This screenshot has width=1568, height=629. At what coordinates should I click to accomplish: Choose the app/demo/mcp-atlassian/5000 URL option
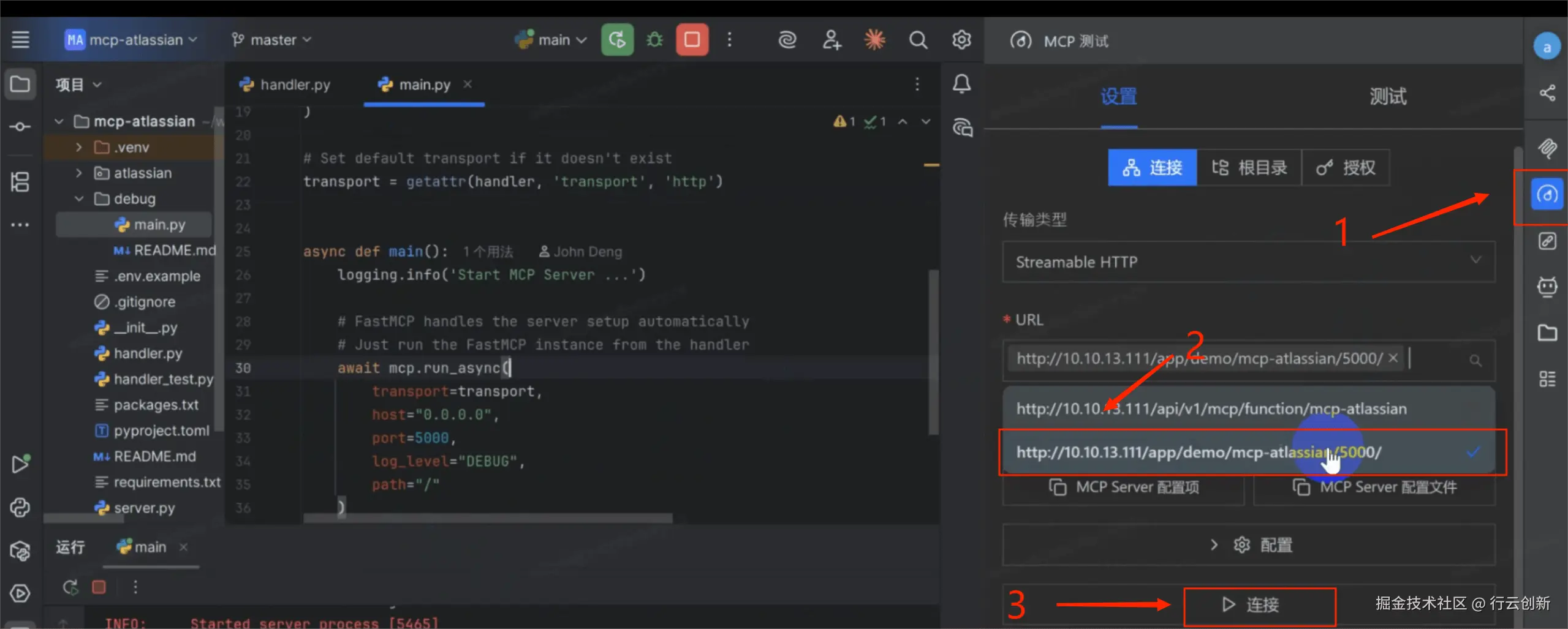(1248, 452)
